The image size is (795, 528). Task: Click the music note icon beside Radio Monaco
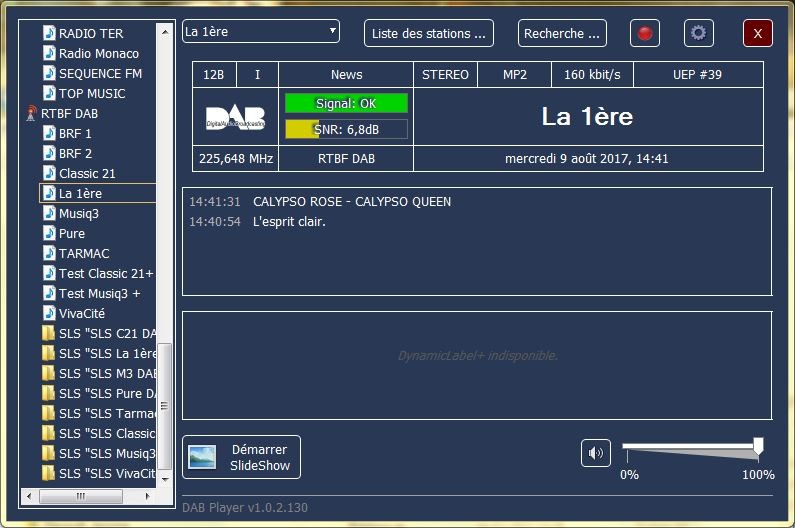49,53
